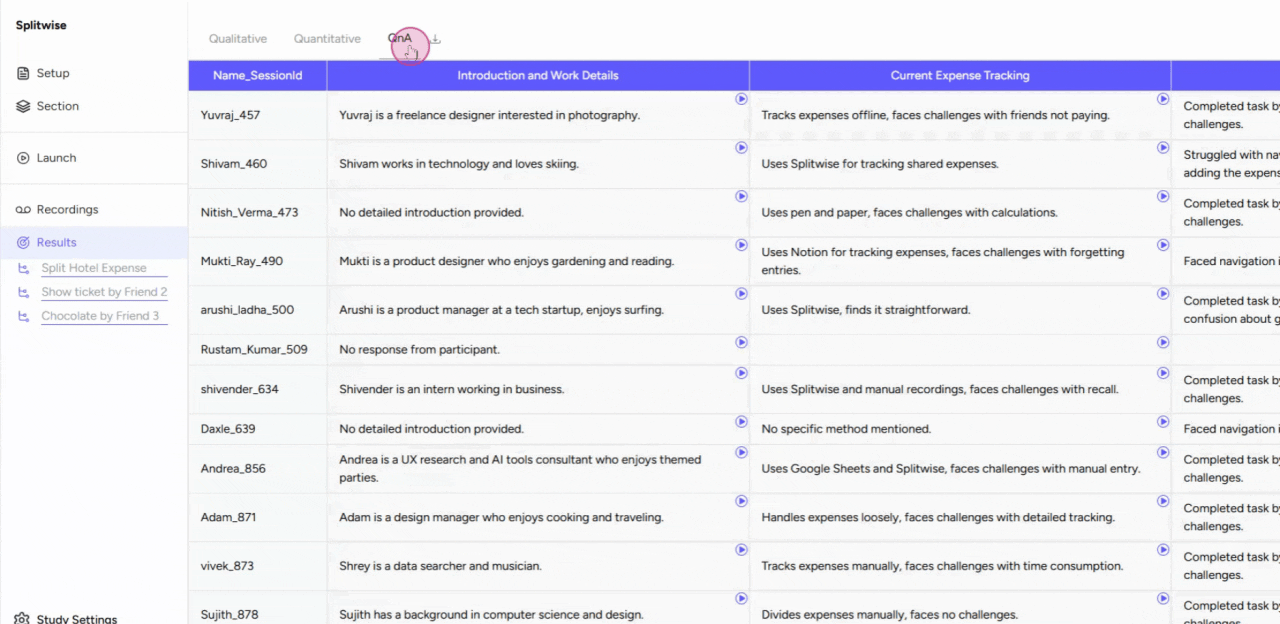Open Split Hotel Expense task link

coord(94,268)
